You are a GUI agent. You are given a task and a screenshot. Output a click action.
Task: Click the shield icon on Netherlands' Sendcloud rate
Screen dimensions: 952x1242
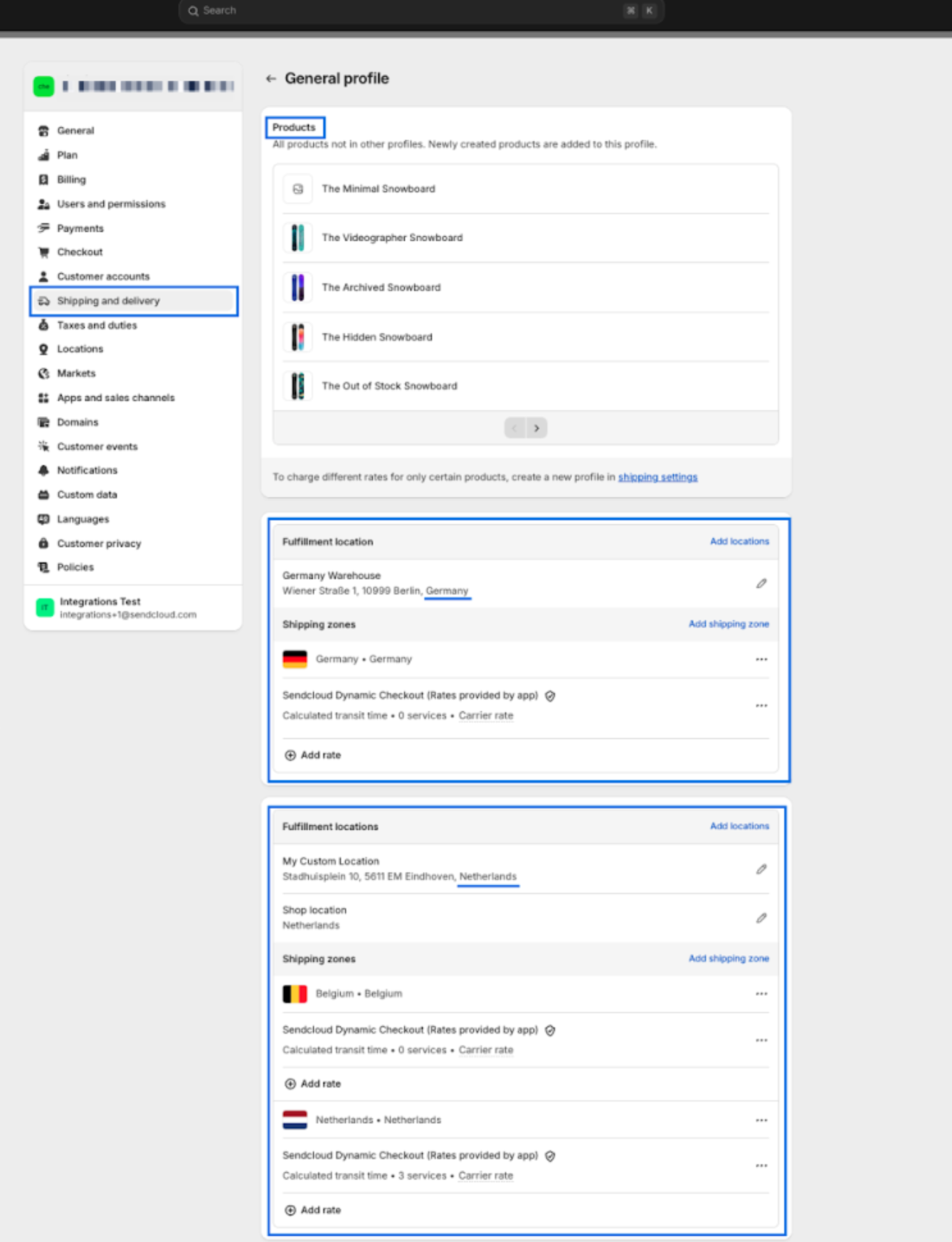pyautogui.click(x=550, y=1156)
